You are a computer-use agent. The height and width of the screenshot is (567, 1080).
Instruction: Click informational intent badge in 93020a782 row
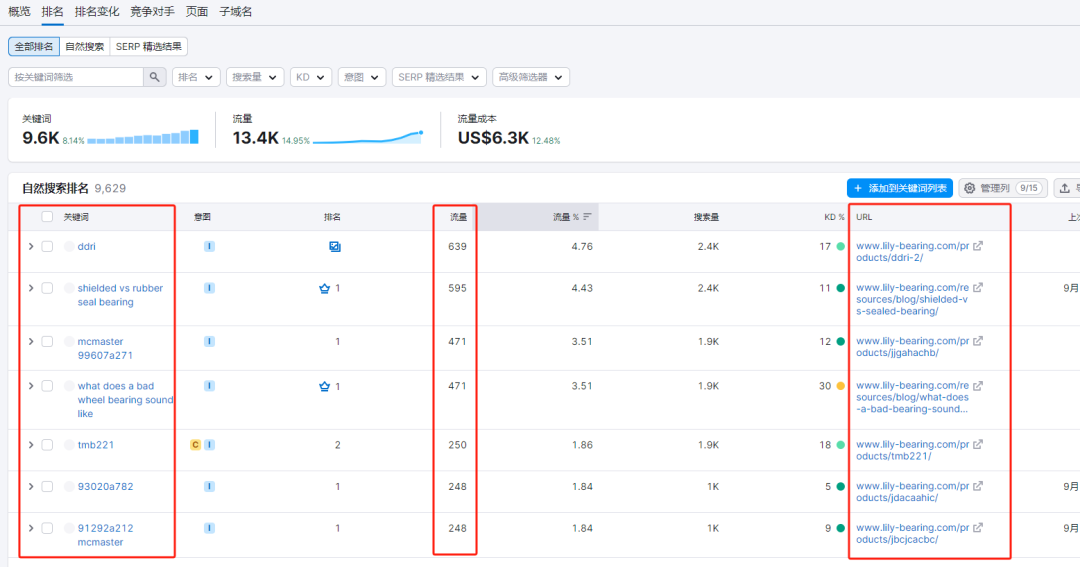pos(209,486)
